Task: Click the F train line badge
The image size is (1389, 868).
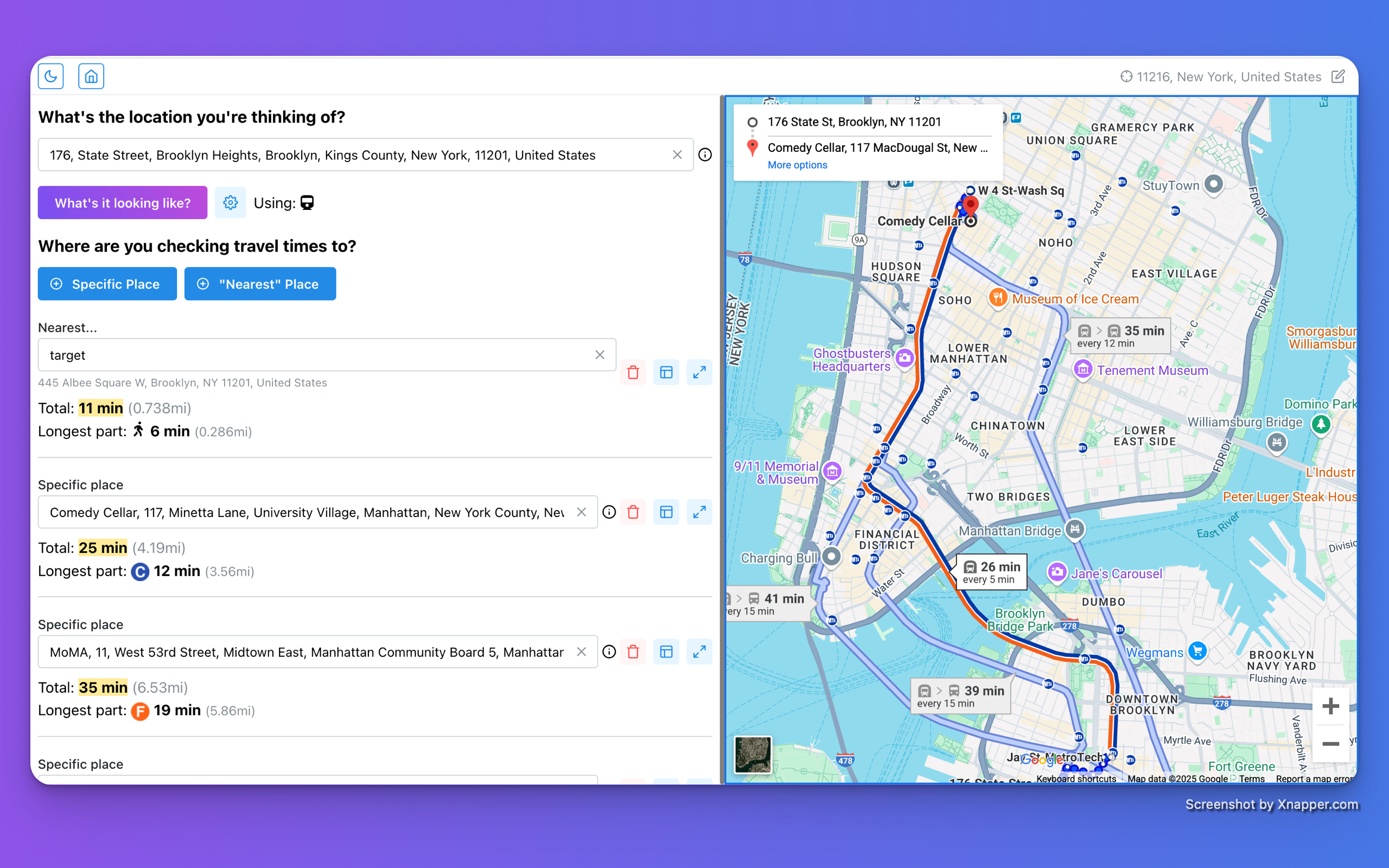Action: point(140,711)
